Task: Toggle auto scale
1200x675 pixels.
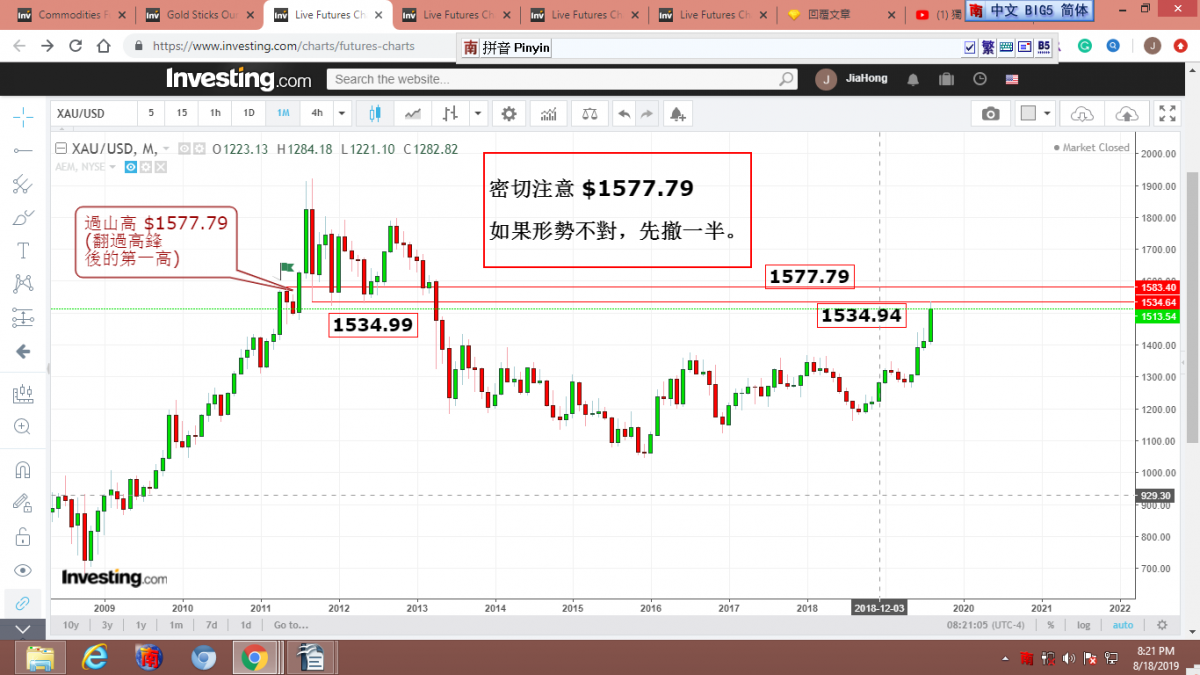Action: click(x=1123, y=625)
